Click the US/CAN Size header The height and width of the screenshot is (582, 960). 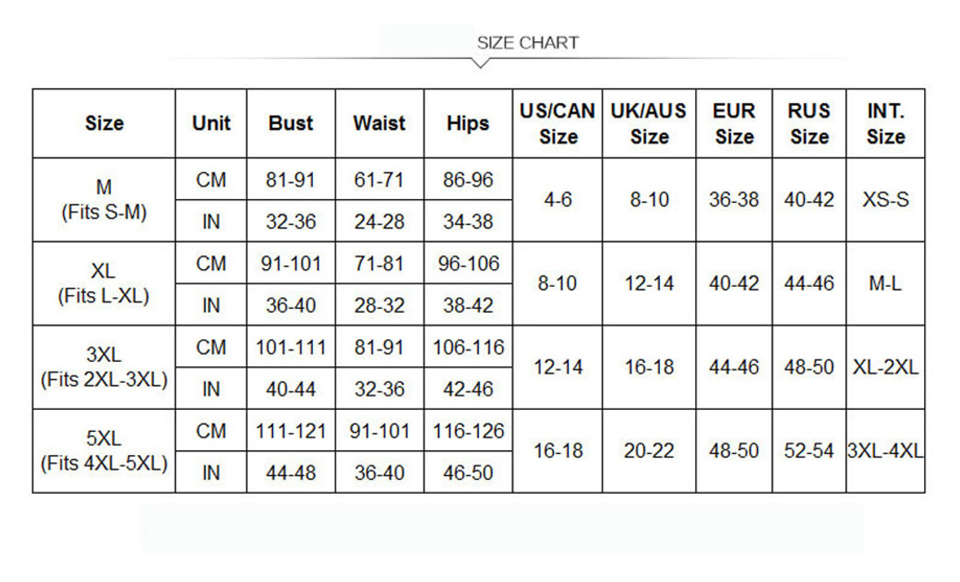(558, 123)
